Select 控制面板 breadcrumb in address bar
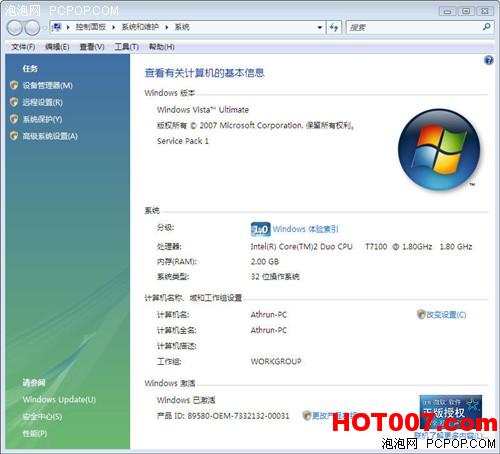 click(90, 27)
